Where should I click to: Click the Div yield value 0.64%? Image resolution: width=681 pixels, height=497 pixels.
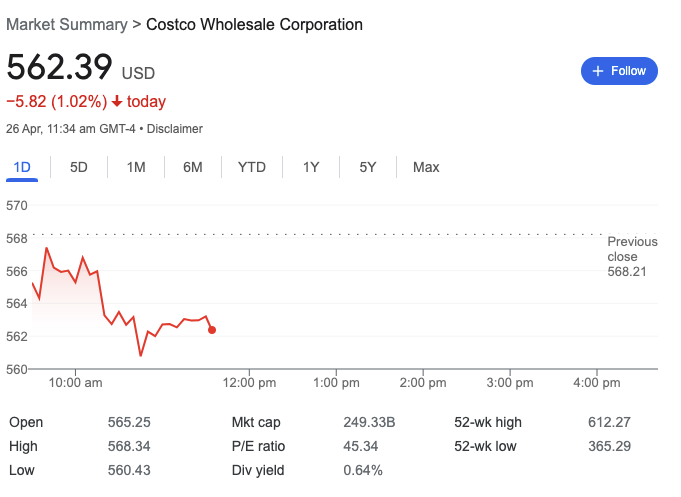point(362,470)
